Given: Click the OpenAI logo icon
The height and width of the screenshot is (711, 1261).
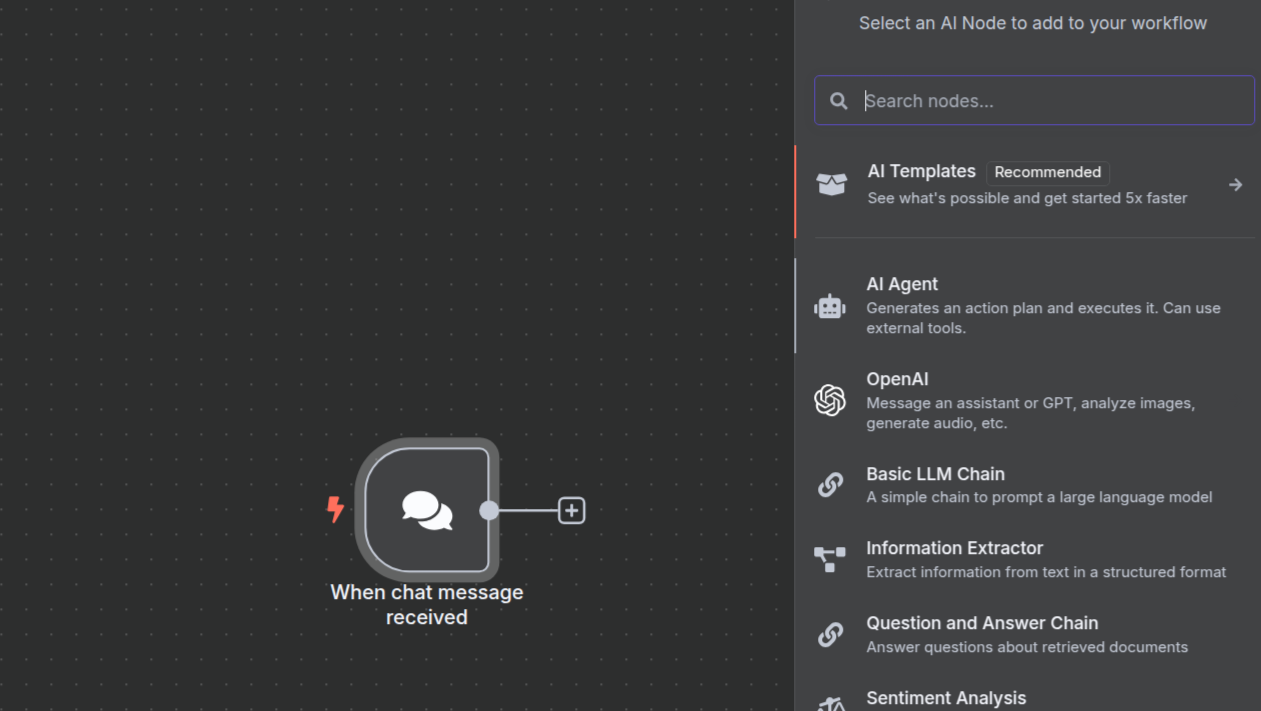Looking at the screenshot, I should 829,400.
